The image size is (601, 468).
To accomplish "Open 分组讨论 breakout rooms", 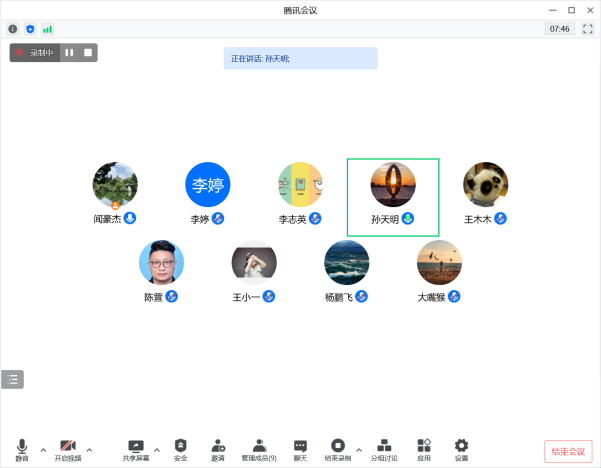I will (x=383, y=448).
